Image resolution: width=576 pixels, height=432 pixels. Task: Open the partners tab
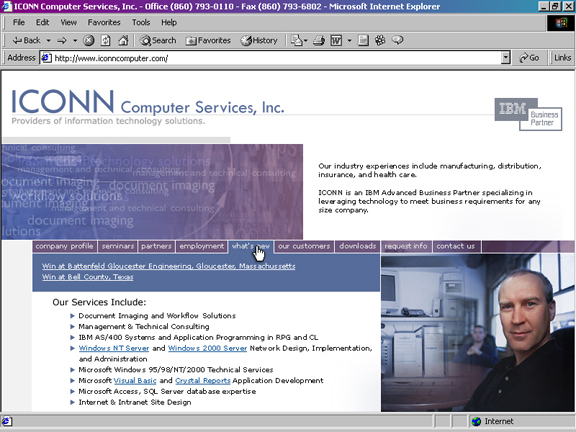point(156,246)
